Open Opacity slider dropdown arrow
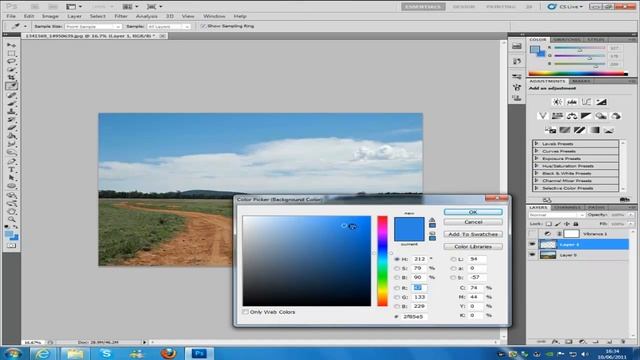Screen dimensions: 640x360 (x=631, y=215)
